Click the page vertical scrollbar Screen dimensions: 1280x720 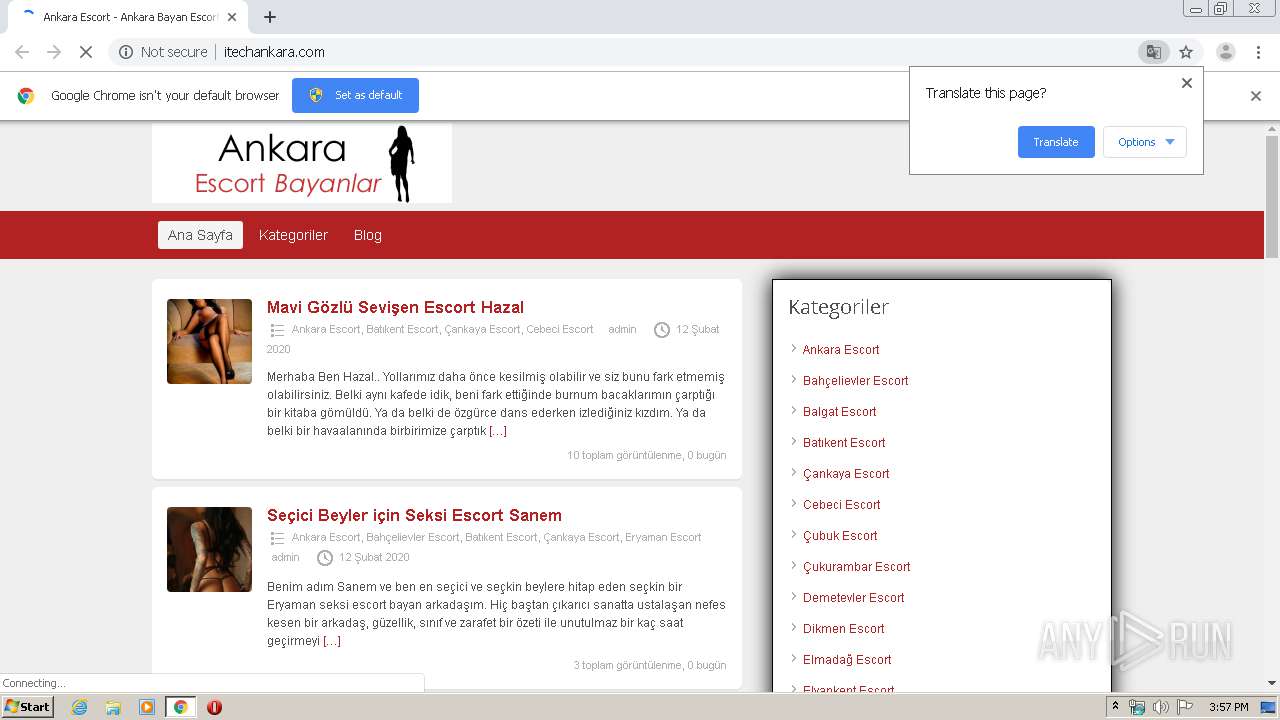1272,195
